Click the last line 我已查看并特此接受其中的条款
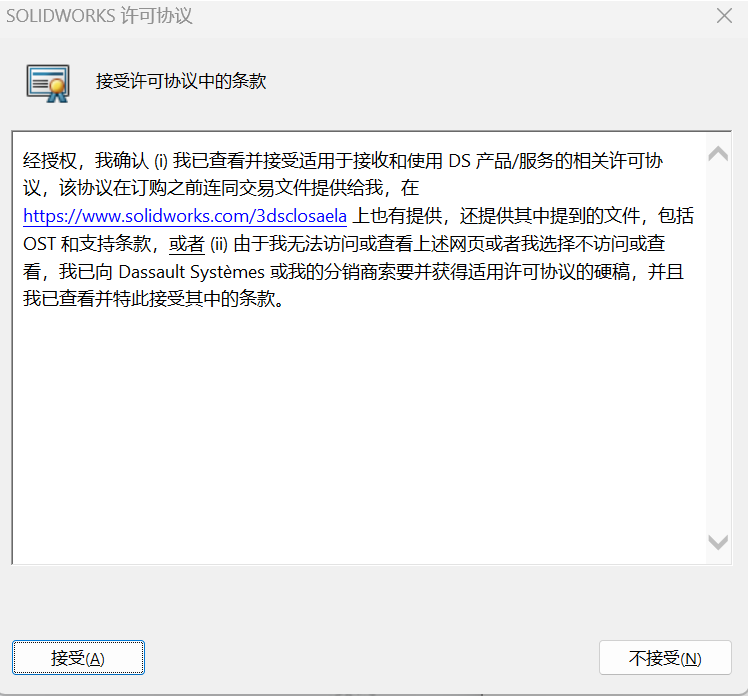 pyautogui.click(x=153, y=299)
